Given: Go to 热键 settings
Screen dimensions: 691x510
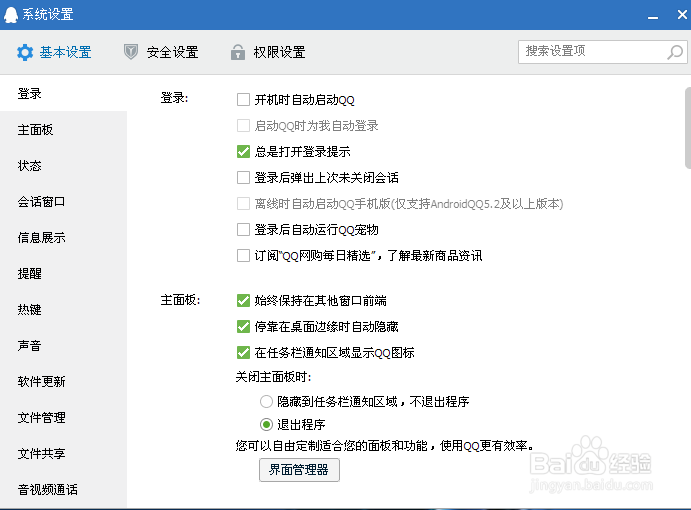Looking at the screenshot, I should (63, 309).
